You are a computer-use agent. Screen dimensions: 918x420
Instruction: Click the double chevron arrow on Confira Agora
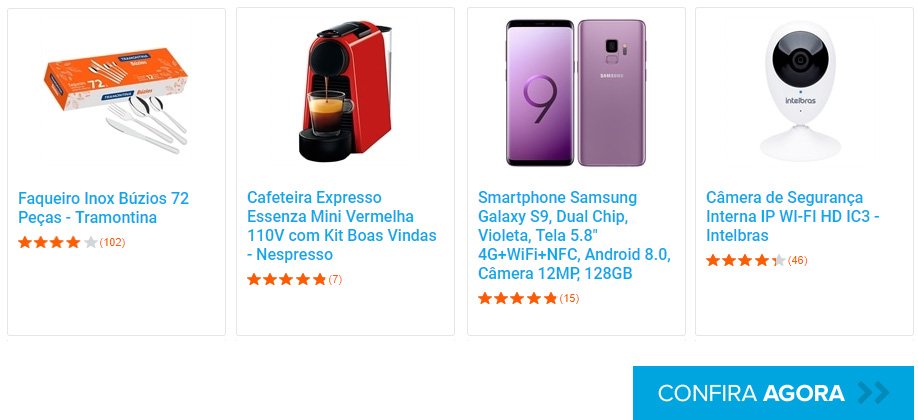(x=873, y=393)
